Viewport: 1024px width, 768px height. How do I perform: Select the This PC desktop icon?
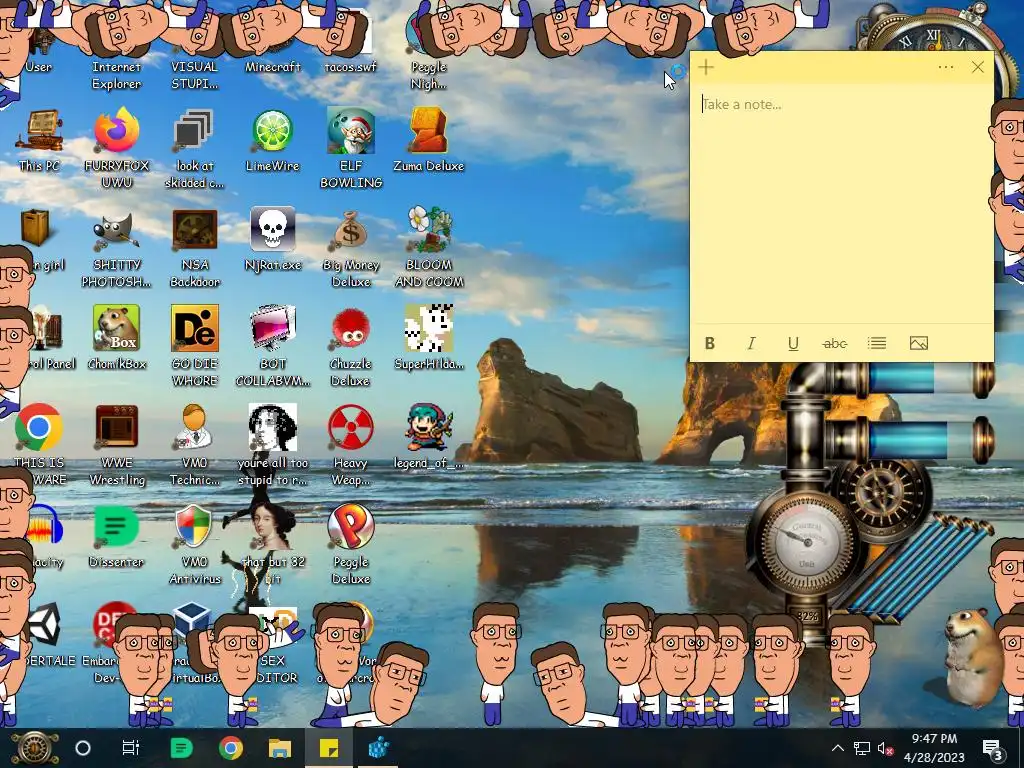[40, 131]
